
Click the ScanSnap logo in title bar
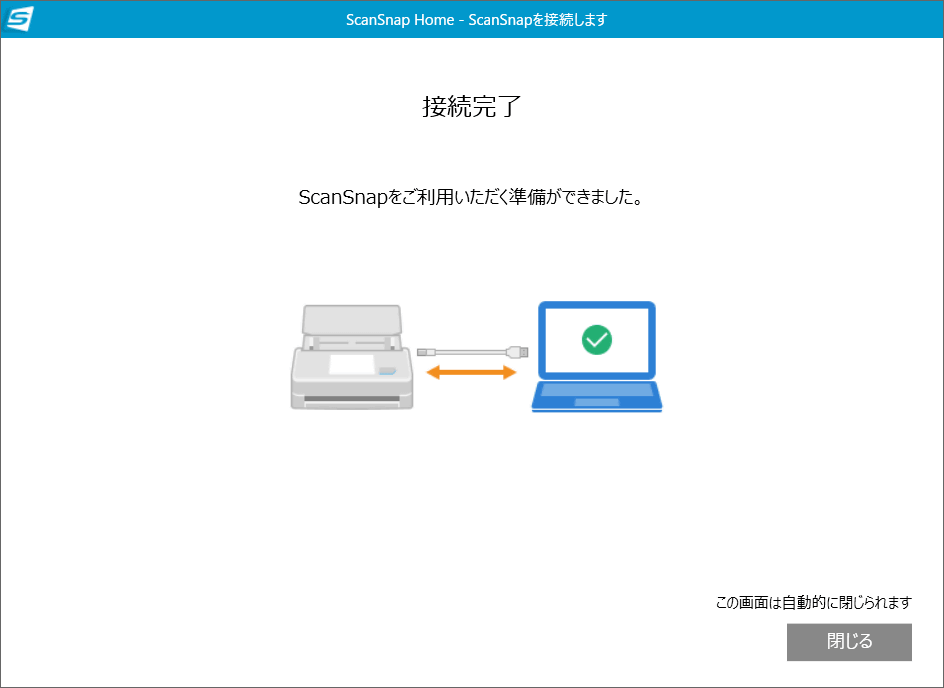pos(19,19)
